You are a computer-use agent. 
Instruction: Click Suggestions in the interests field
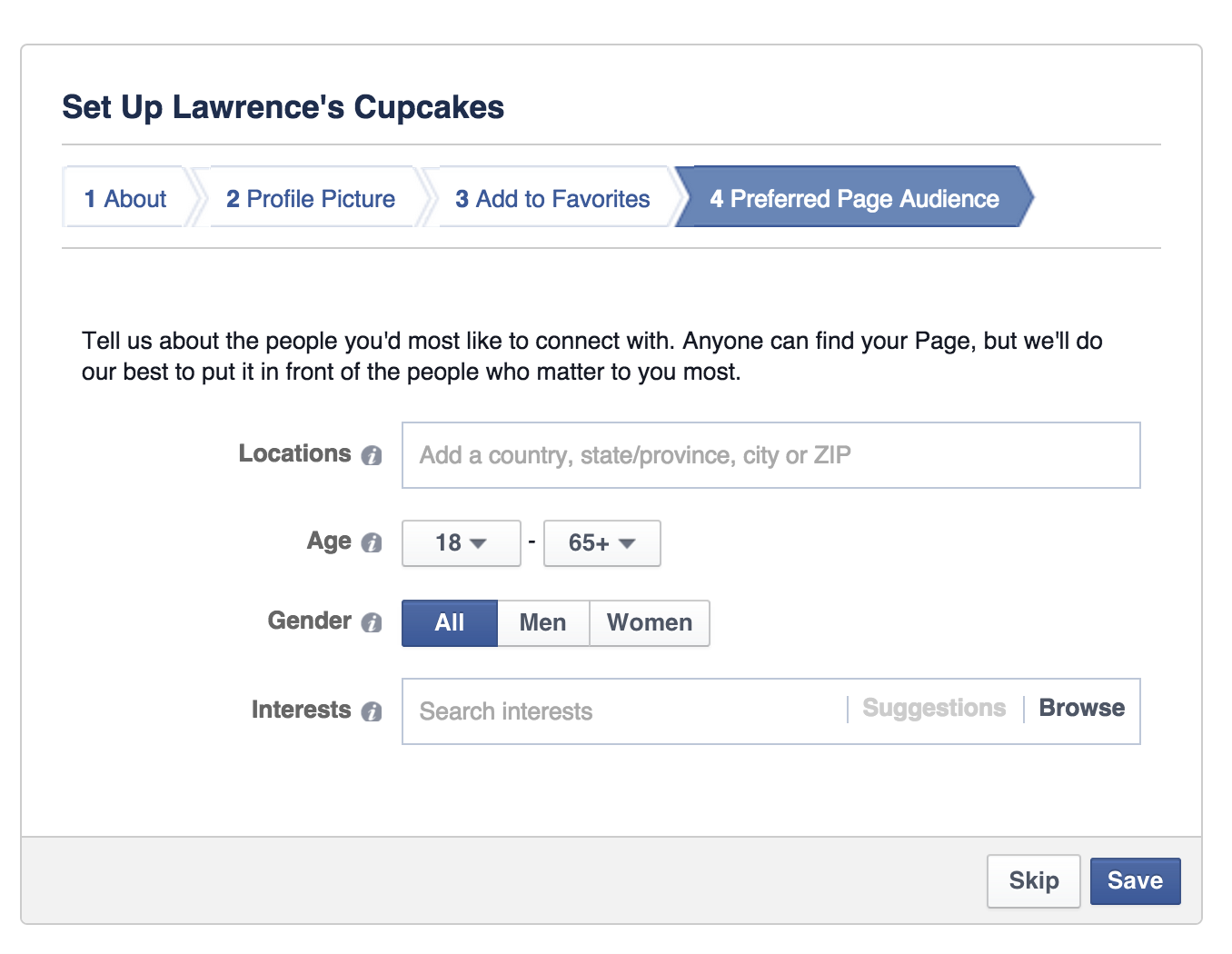pos(934,709)
